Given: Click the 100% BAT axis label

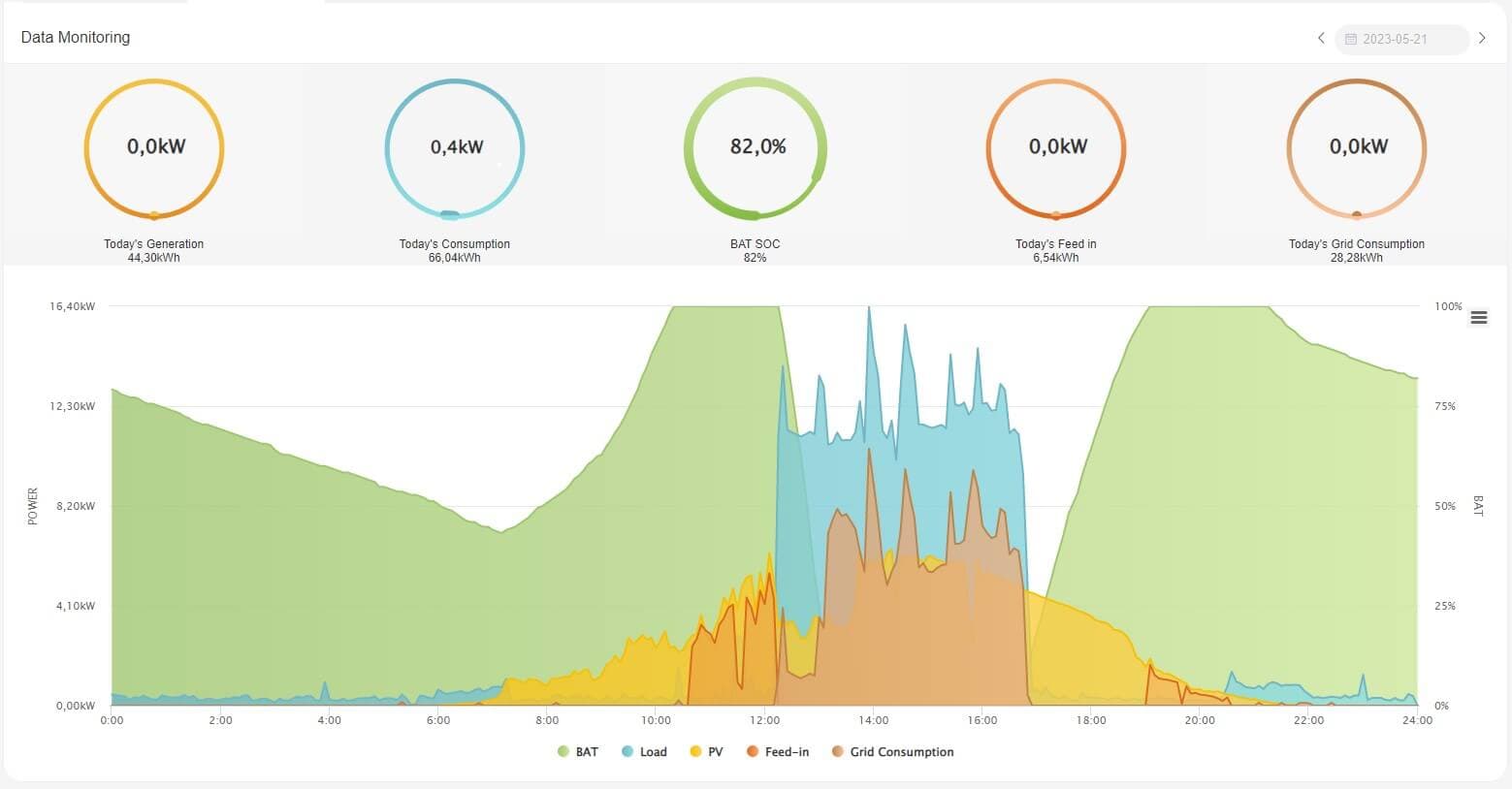Looking at the screenshot, I should (1448, 306).
